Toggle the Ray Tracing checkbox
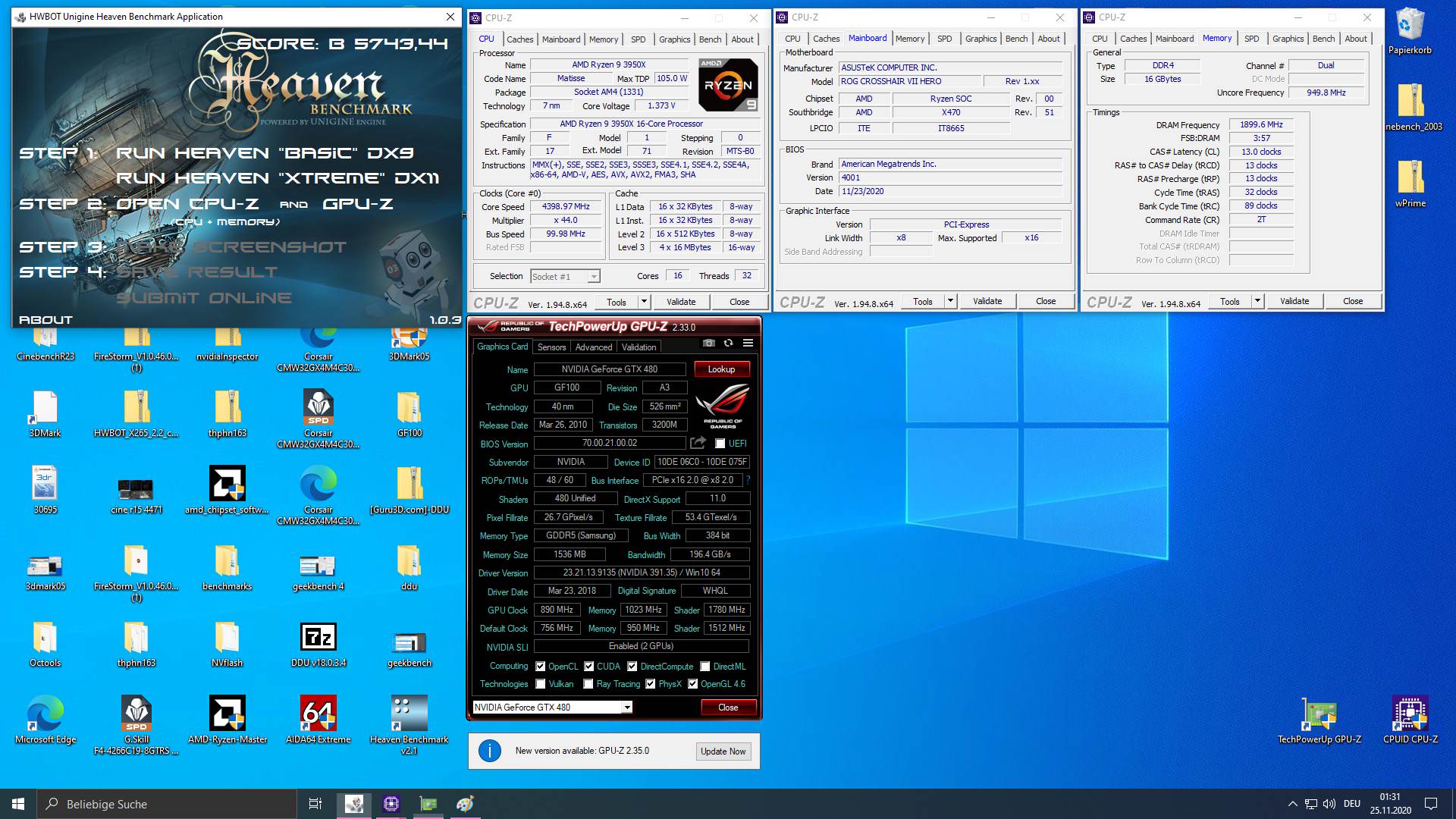 click(588, 684)
